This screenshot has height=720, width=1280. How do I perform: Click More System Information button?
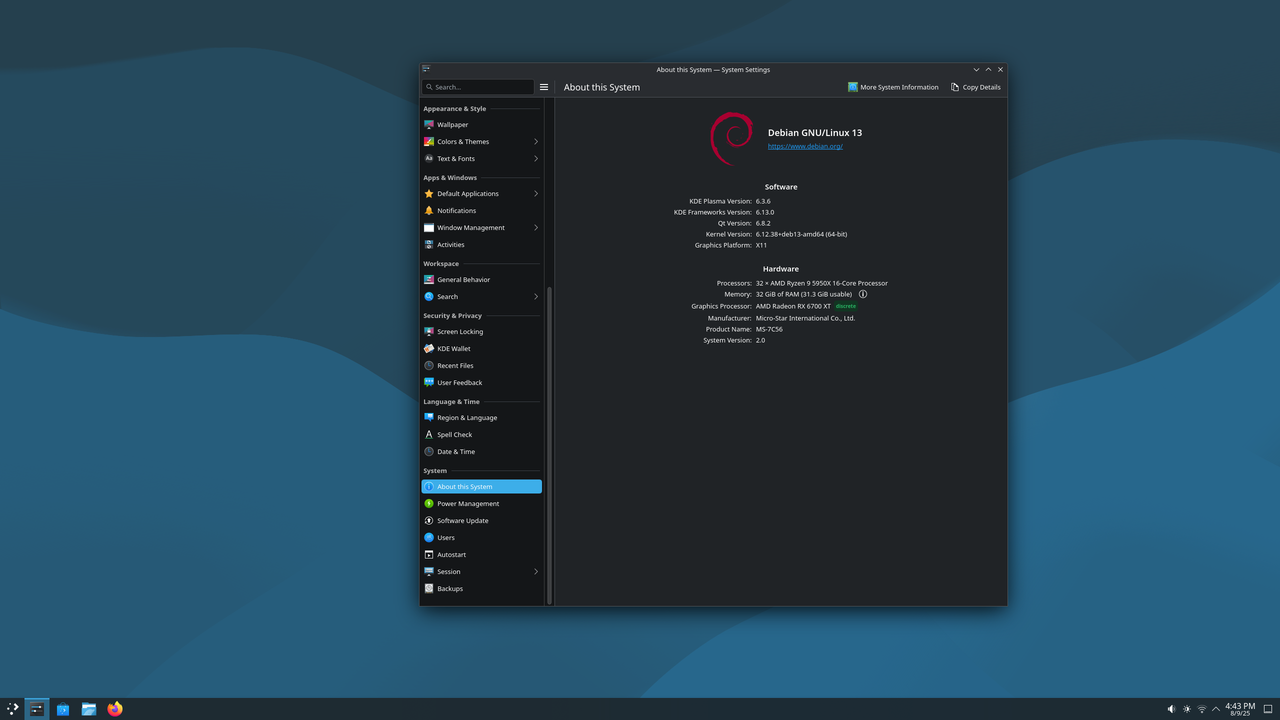pos(893,87)
